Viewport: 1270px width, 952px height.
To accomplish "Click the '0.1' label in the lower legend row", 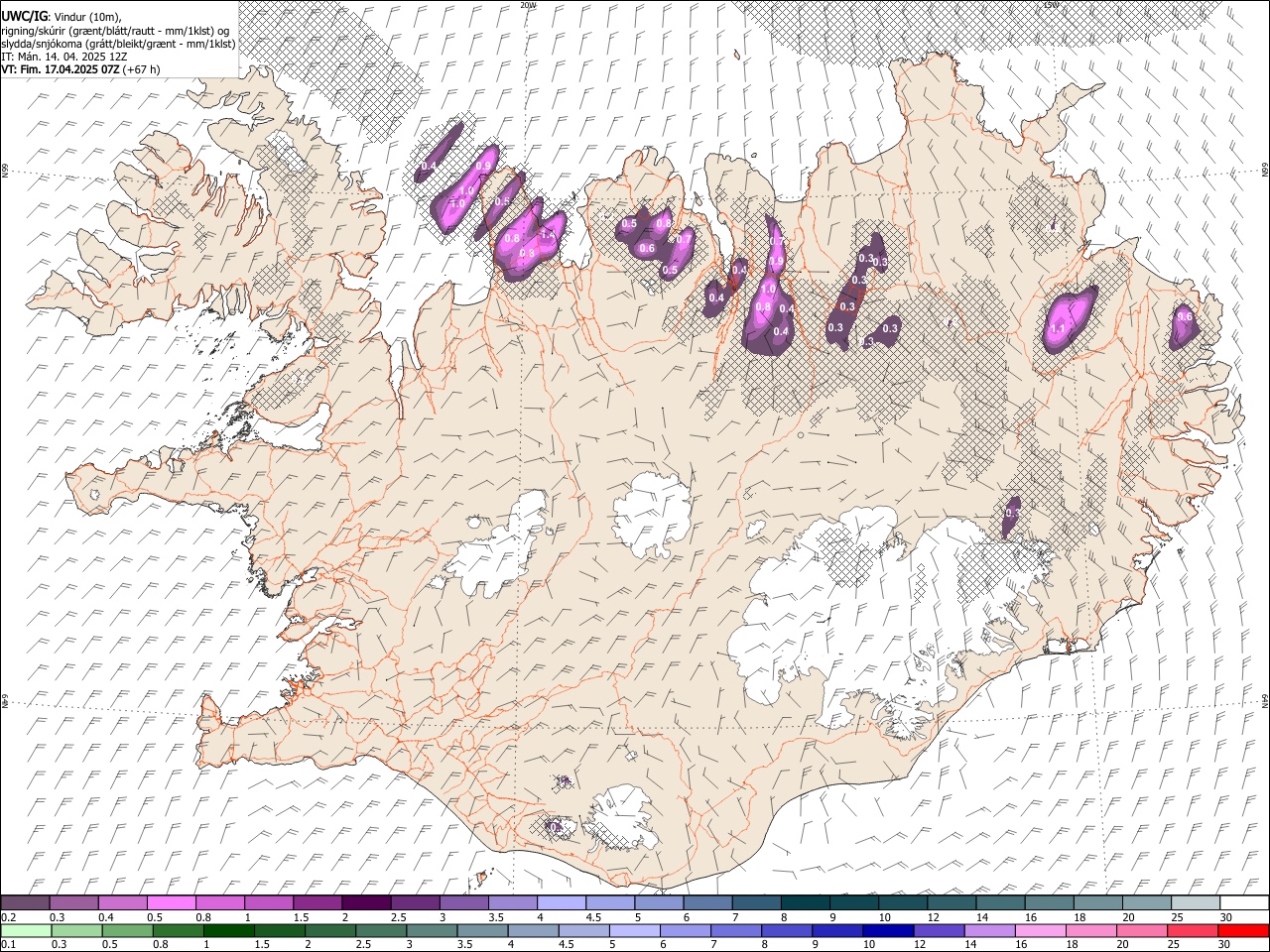I will click(x=10, y=945).
